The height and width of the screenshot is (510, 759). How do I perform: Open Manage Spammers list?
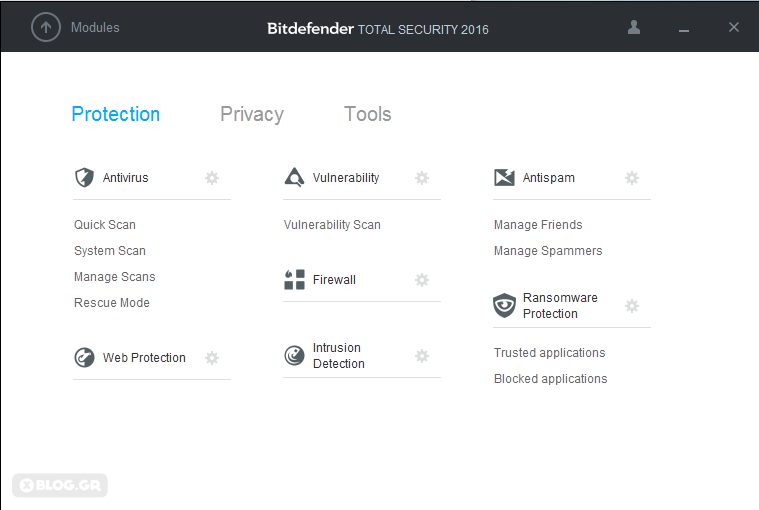548,251
